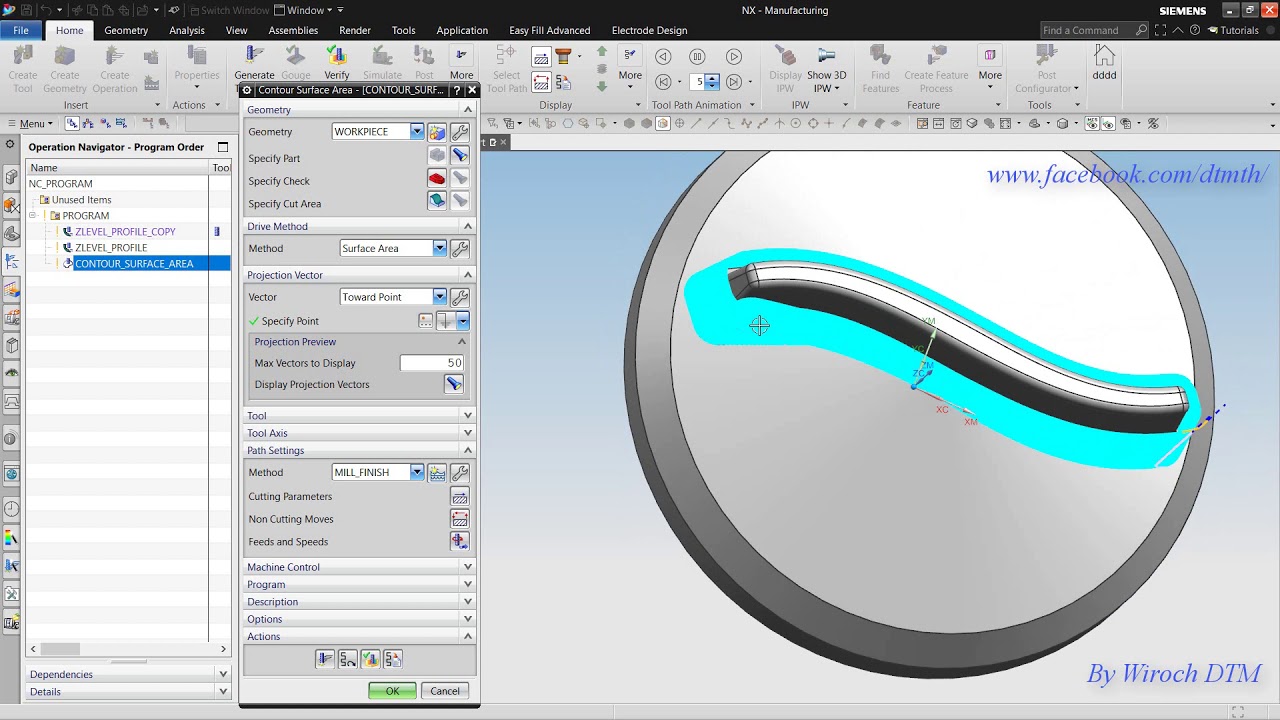Viewport: 1280px width, 720px height.
Task: Select CONTOUR_SURFACE_AREA operation
Action: point(133,263)
